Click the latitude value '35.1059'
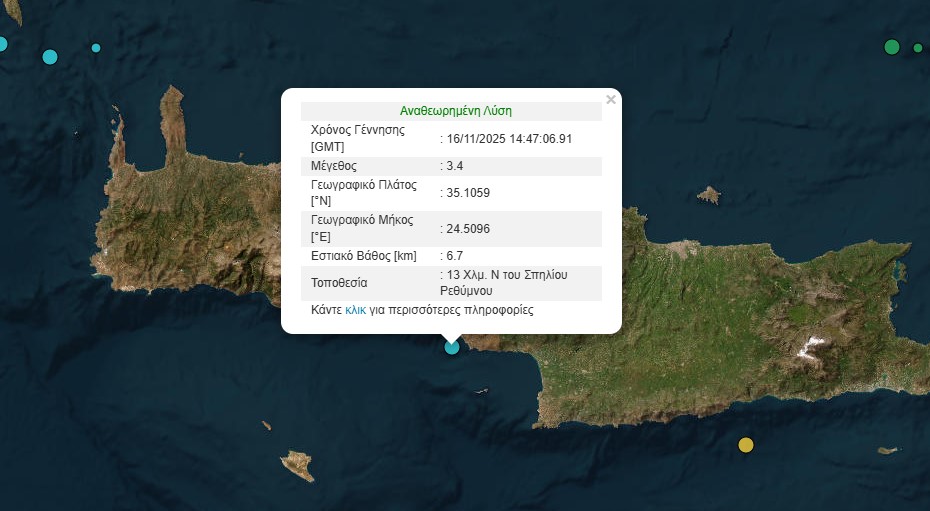The height and width of the screenshot is (511, 930). pyautogui.click(x=468, y=193)
